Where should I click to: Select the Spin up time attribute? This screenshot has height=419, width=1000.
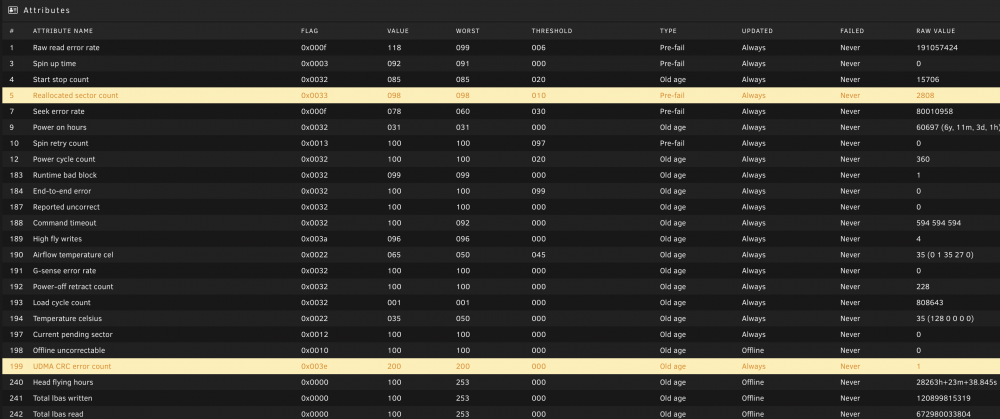(x=54, y=64)
